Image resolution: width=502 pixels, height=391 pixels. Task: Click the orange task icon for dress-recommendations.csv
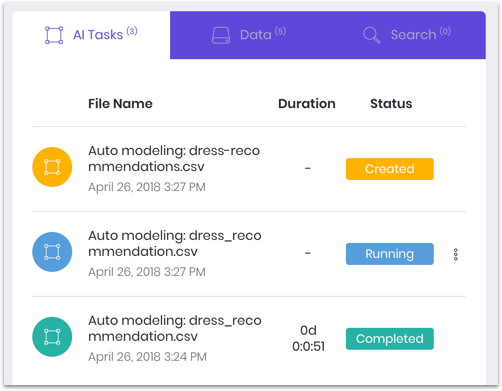pos(52,167)
